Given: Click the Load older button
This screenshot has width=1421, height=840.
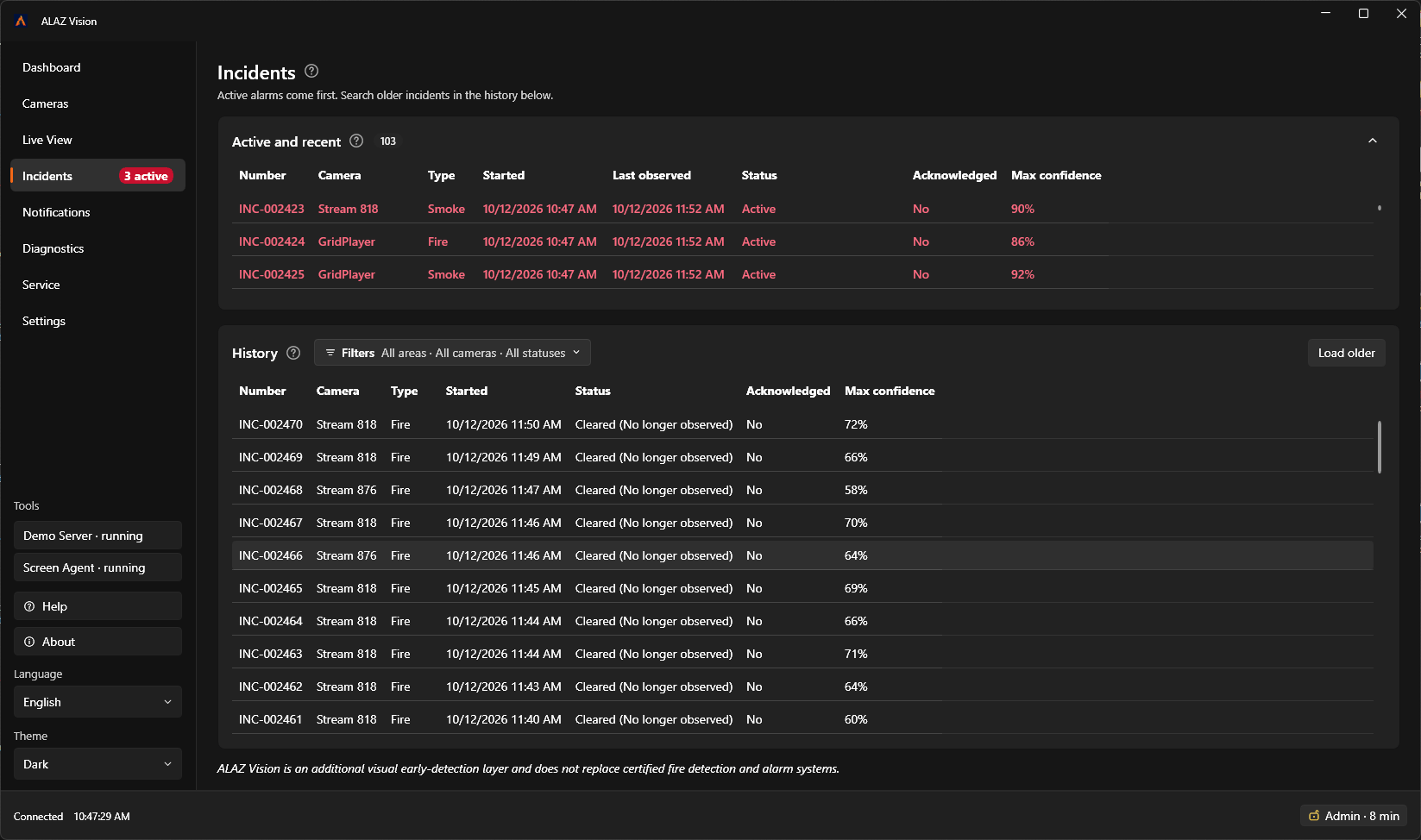Looking at the screenshot, I should (x=1346, y=353).
